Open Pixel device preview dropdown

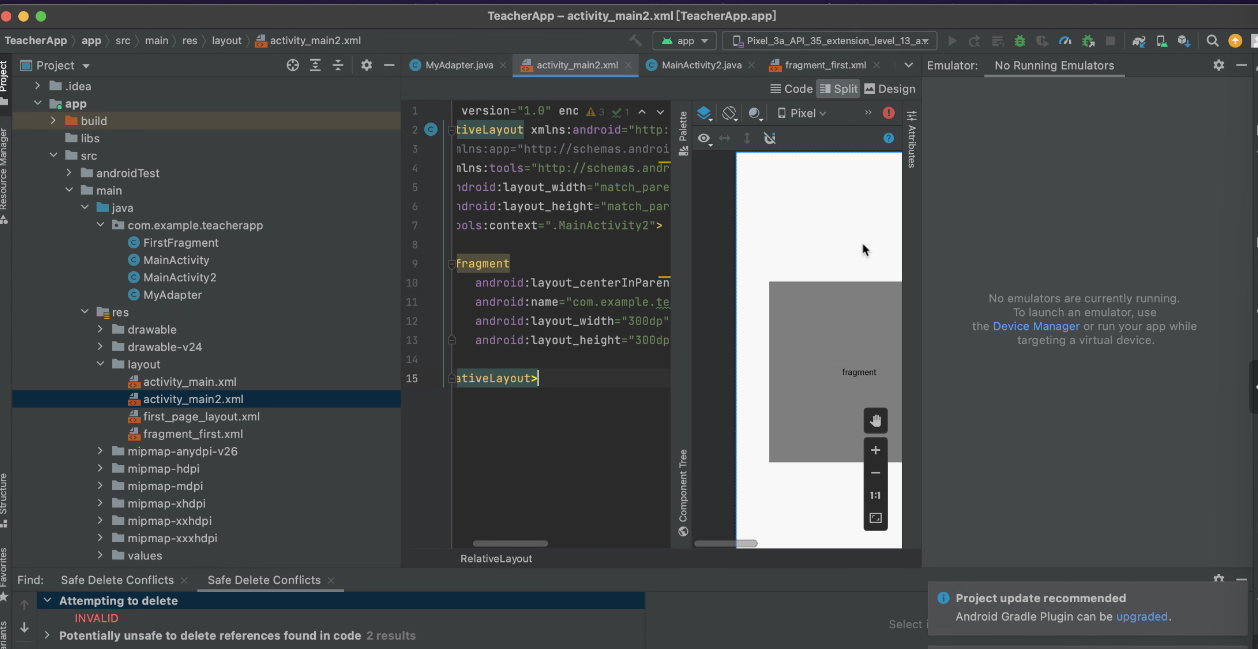(802, 113)
